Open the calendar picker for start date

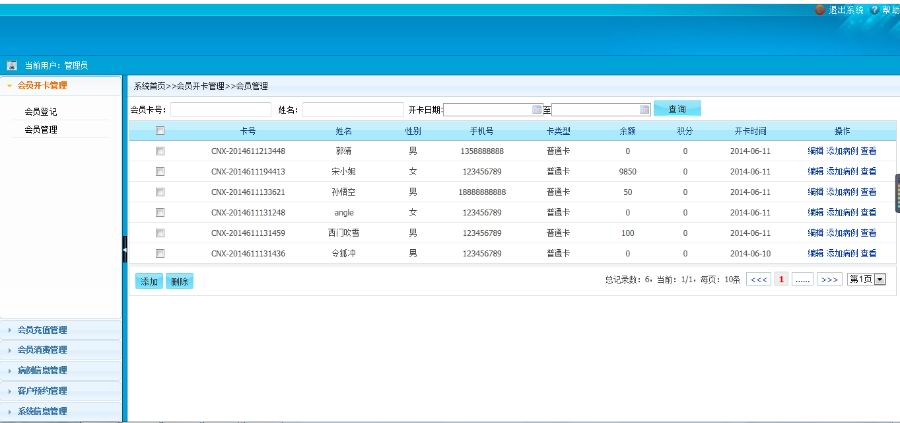[x=537, y=109]
